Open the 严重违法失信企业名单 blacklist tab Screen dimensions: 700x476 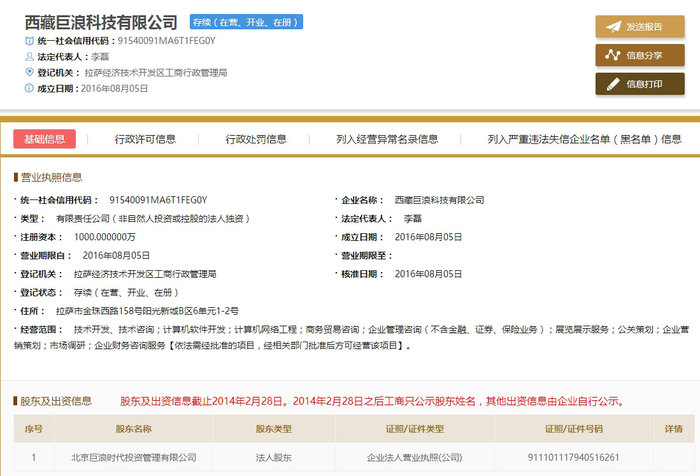(x=584, y=139)
